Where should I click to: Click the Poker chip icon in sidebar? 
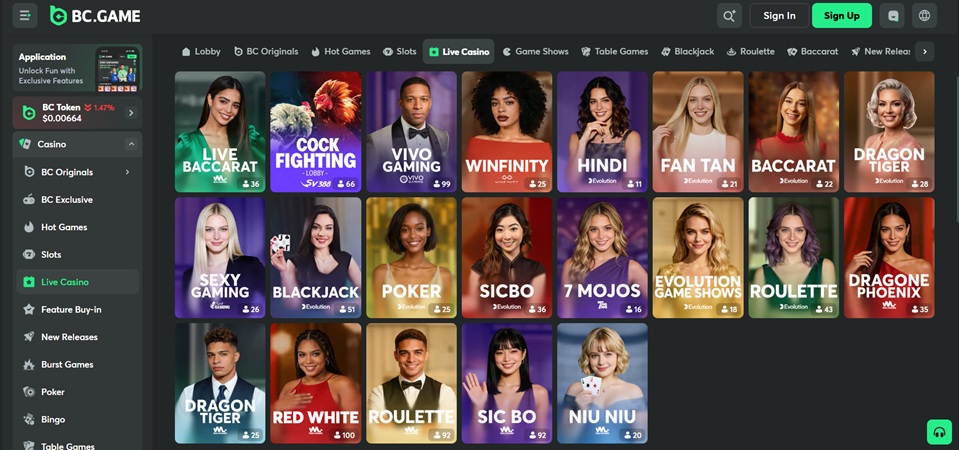(29, 392)
